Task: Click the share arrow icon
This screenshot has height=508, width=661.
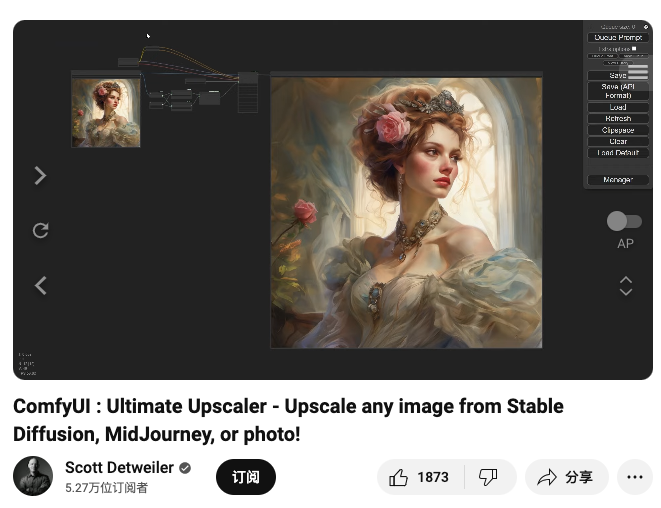Action: 547,477
